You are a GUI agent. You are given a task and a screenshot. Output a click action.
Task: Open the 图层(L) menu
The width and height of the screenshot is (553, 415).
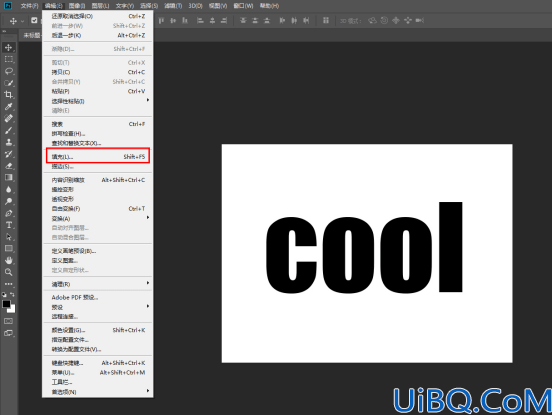click(101, 6)
